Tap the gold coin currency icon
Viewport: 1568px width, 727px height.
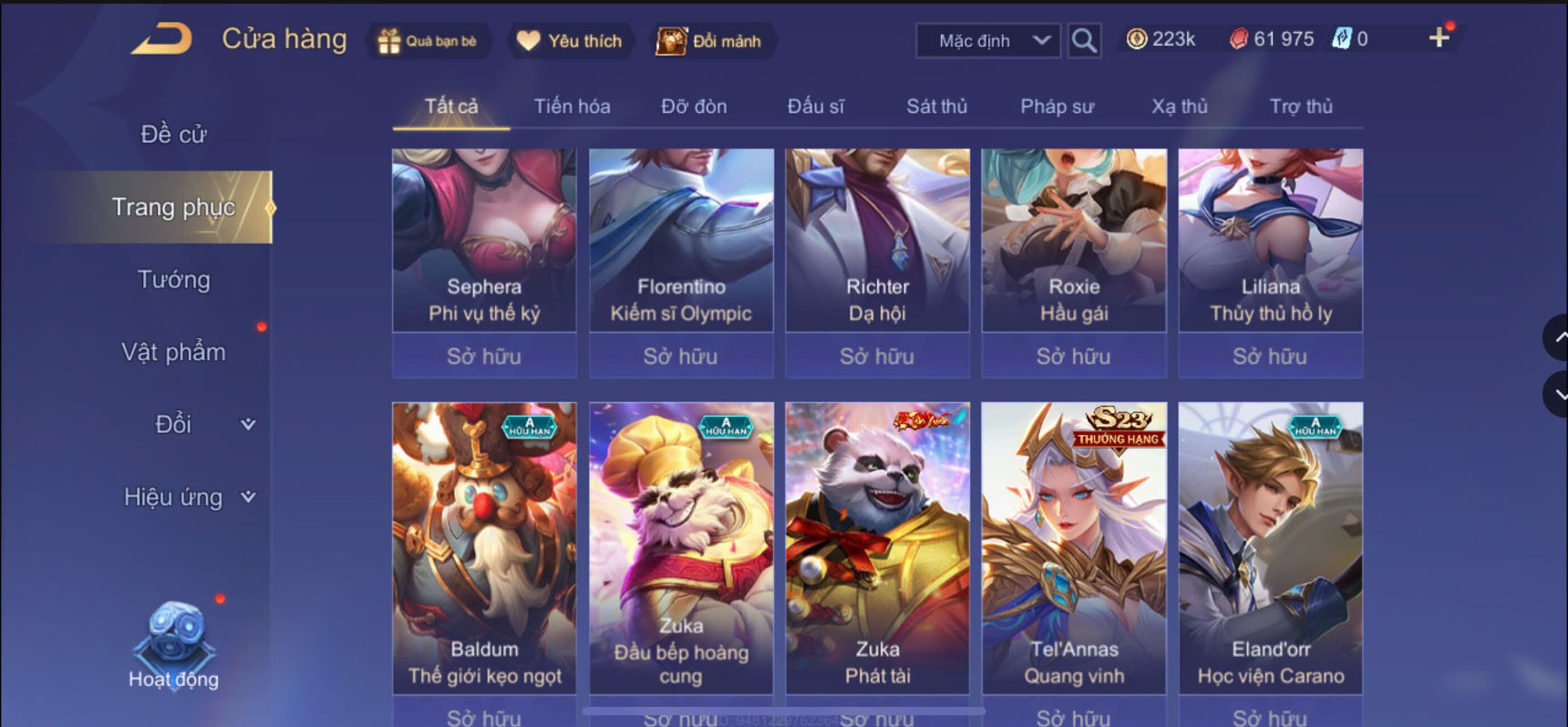coord(1137,39)
